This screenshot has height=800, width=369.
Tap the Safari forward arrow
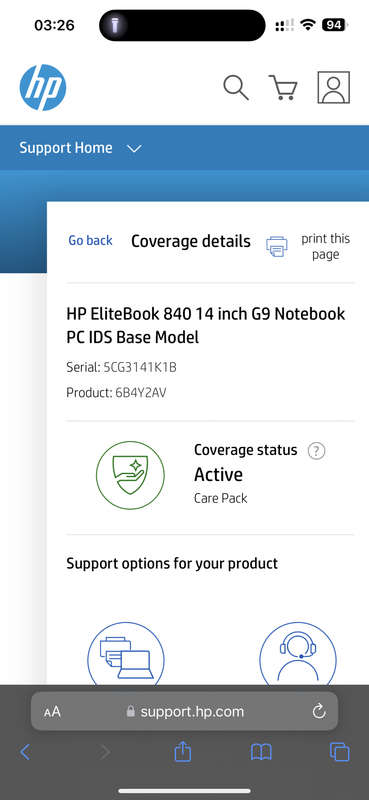point(105,752)
